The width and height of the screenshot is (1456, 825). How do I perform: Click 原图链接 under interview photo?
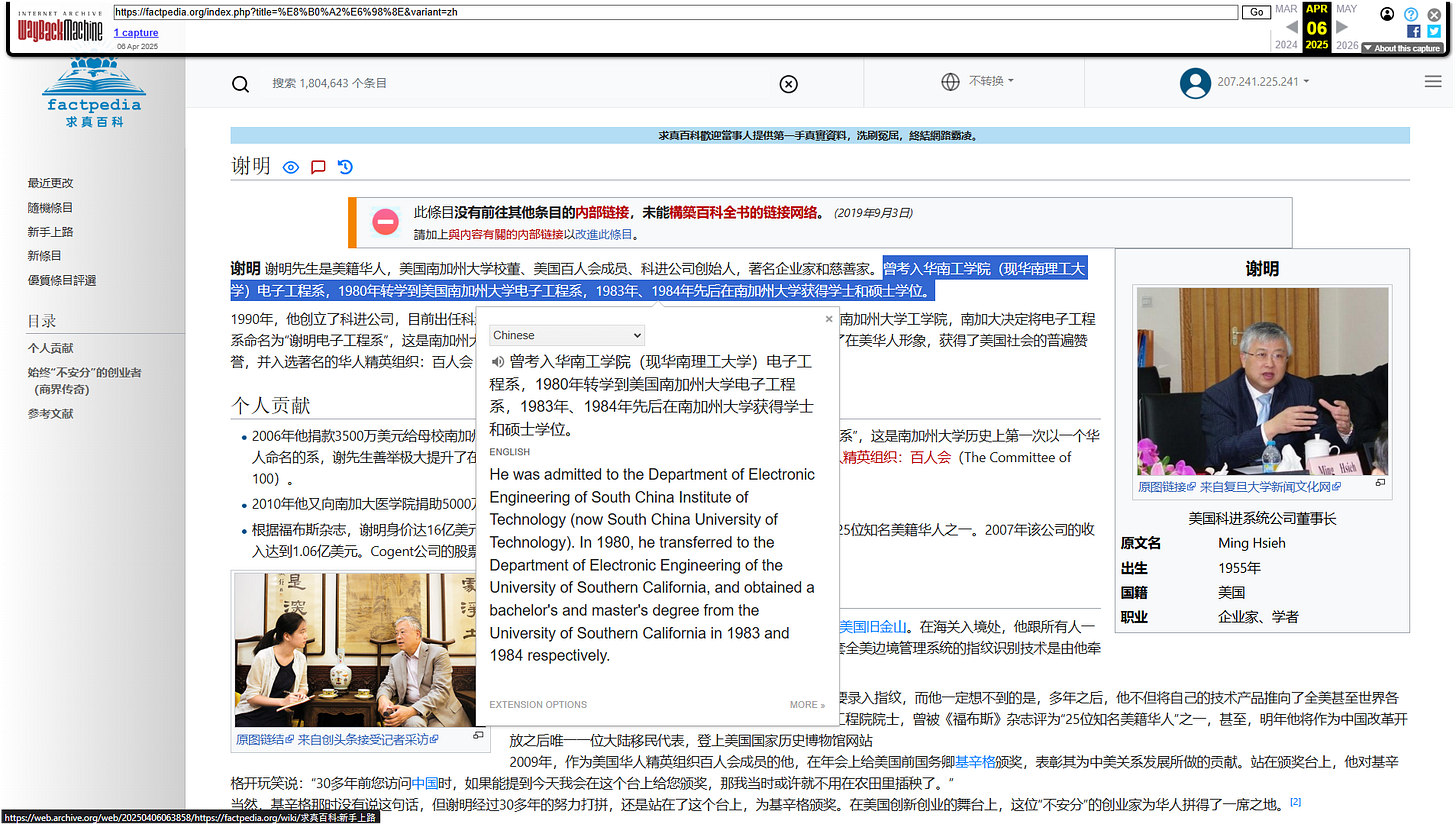[263, 740]
